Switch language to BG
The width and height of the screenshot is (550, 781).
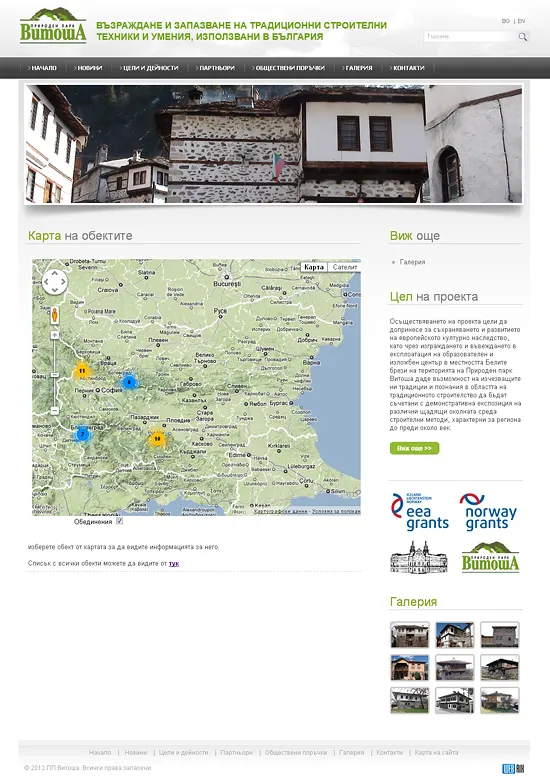(506, 21)
